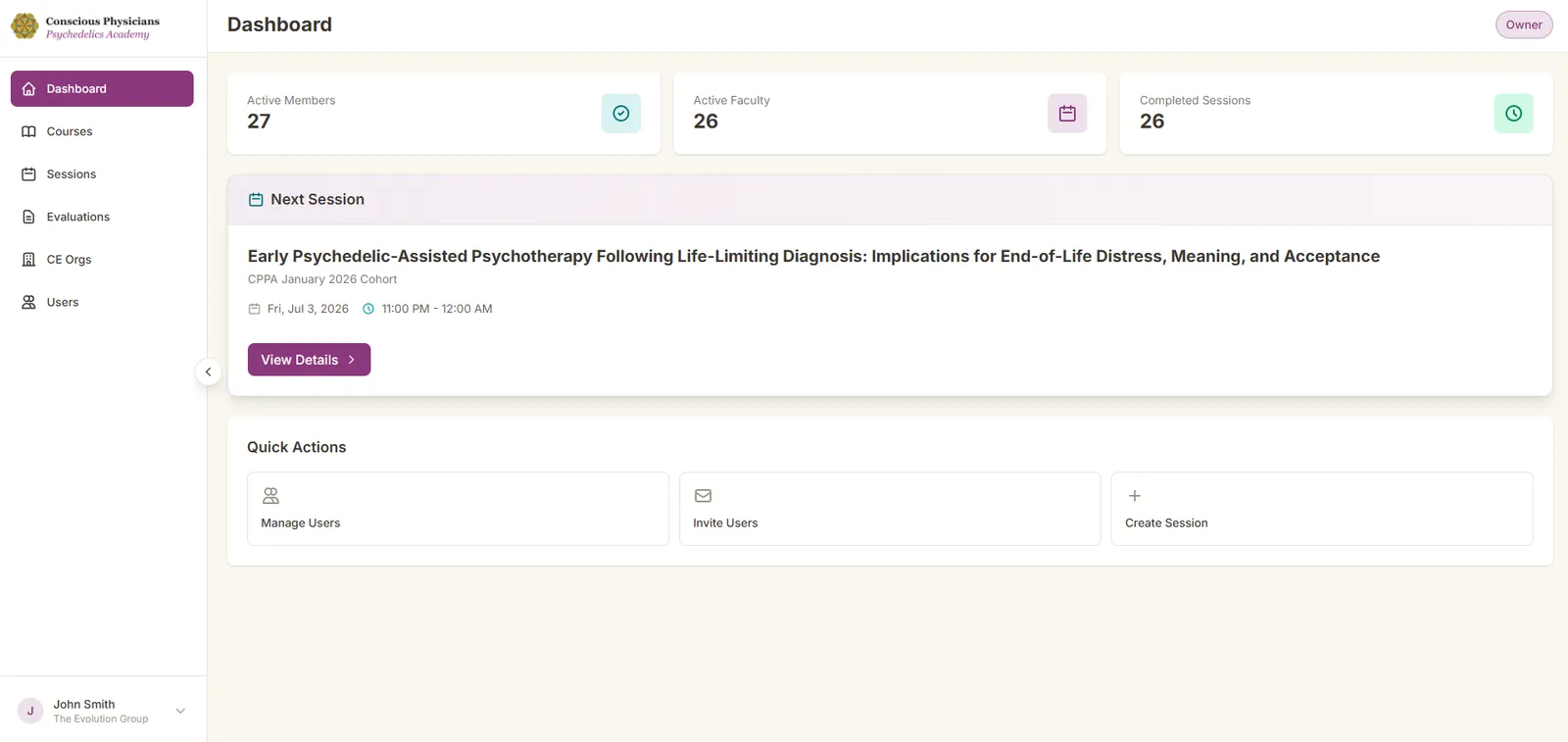Navigate to Evaluations
This screenshot has width=1568, height=742.
tap(102, 217)
